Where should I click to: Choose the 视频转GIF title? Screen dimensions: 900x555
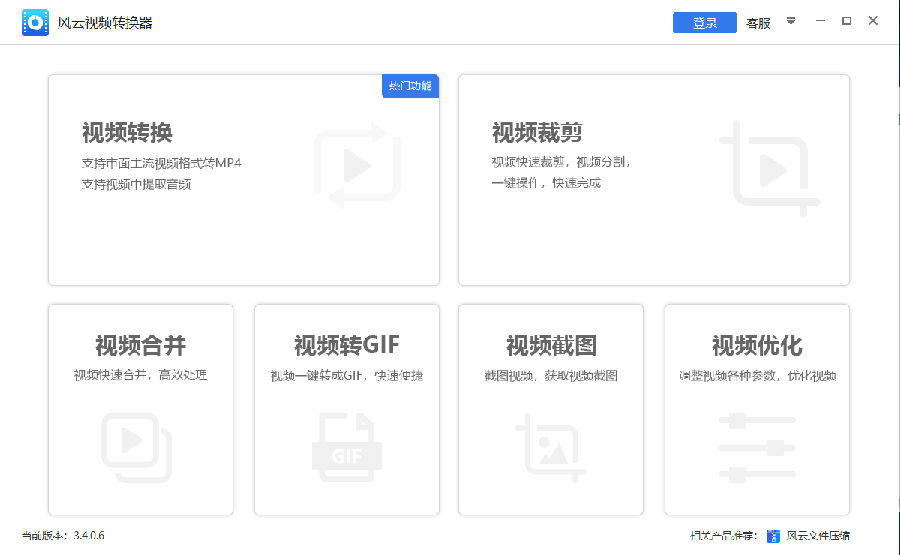pos(346,346)
